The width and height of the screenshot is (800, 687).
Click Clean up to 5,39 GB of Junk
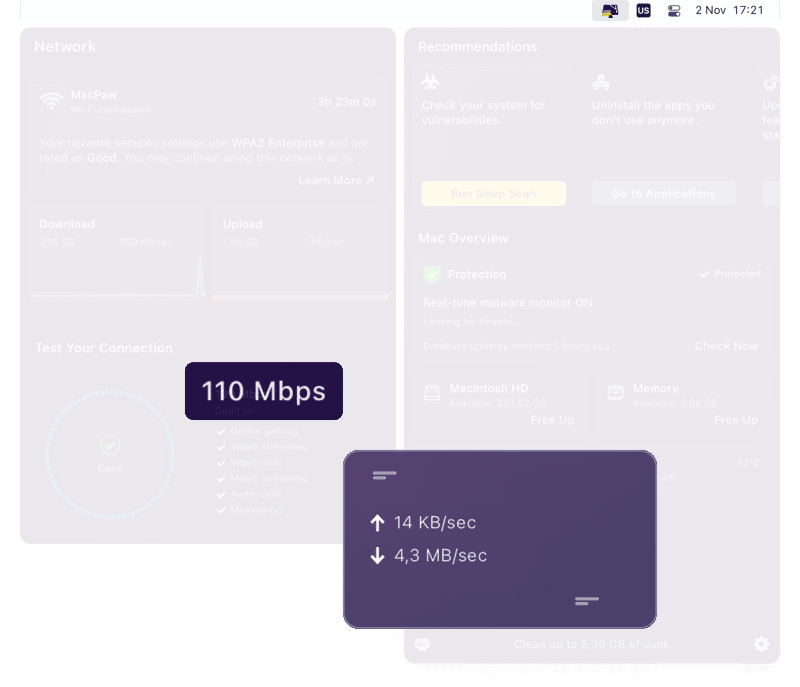(x=591, y=645)
